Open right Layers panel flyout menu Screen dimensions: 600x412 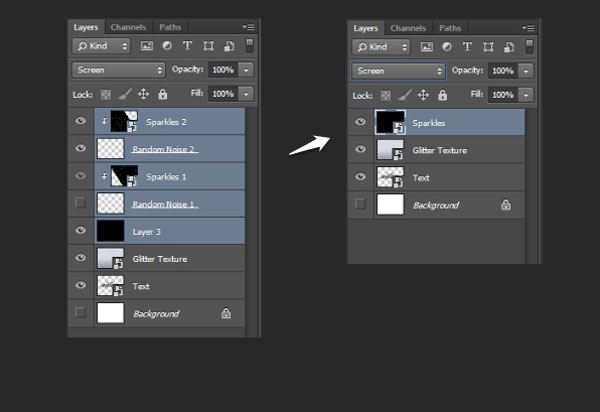[x=528, y=28]
